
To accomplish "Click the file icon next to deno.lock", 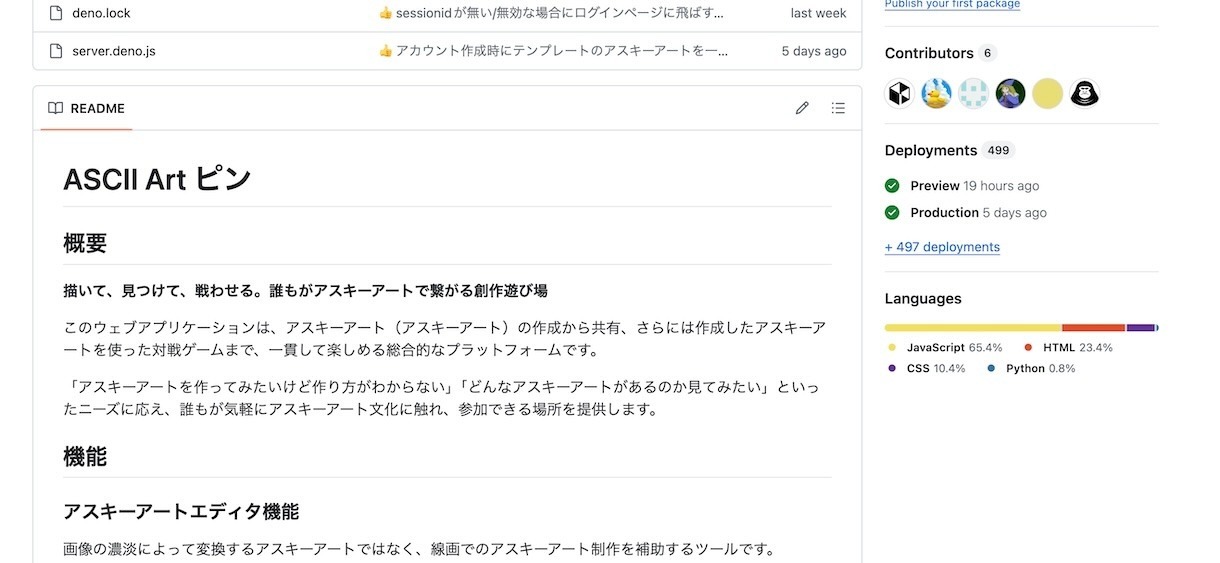I will [55, 13].
